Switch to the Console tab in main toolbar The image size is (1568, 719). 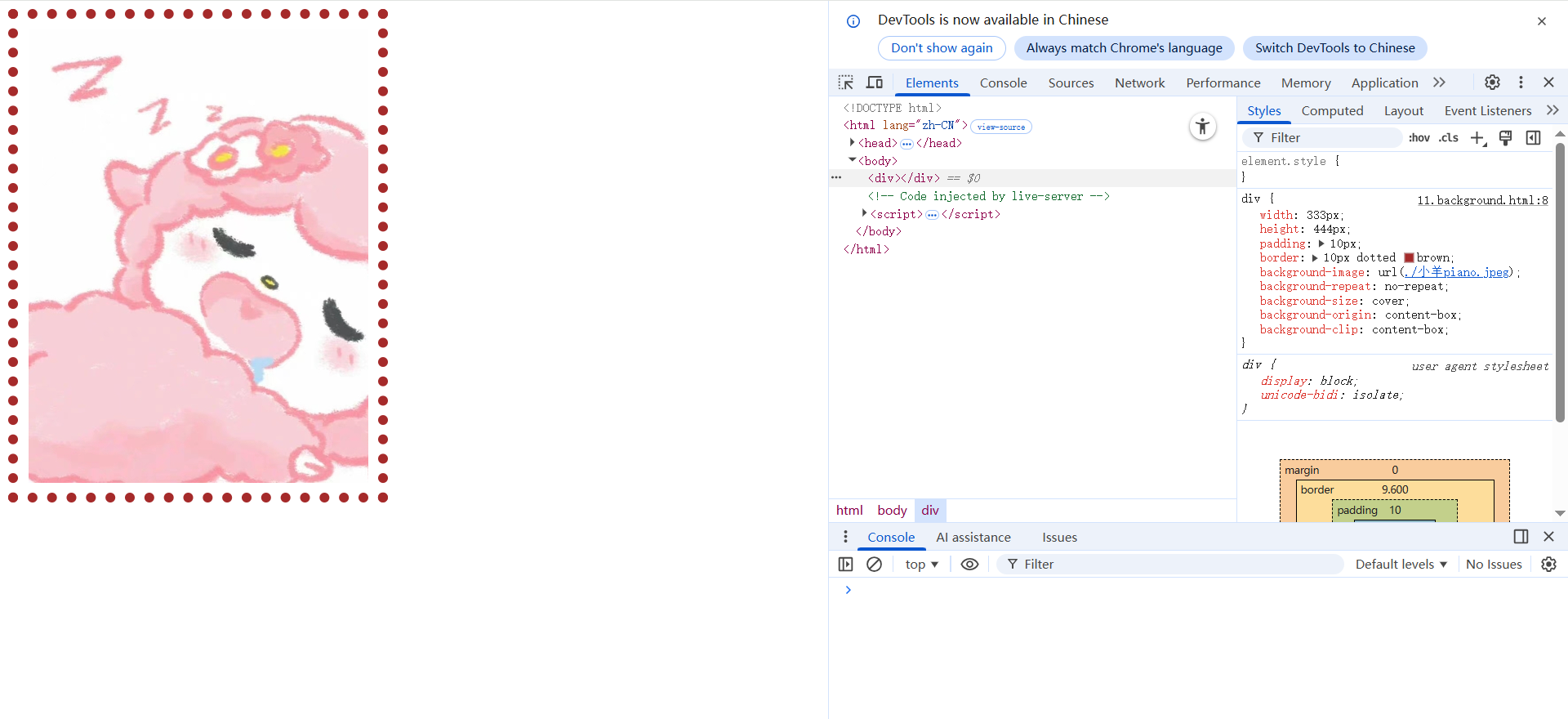1003,83
